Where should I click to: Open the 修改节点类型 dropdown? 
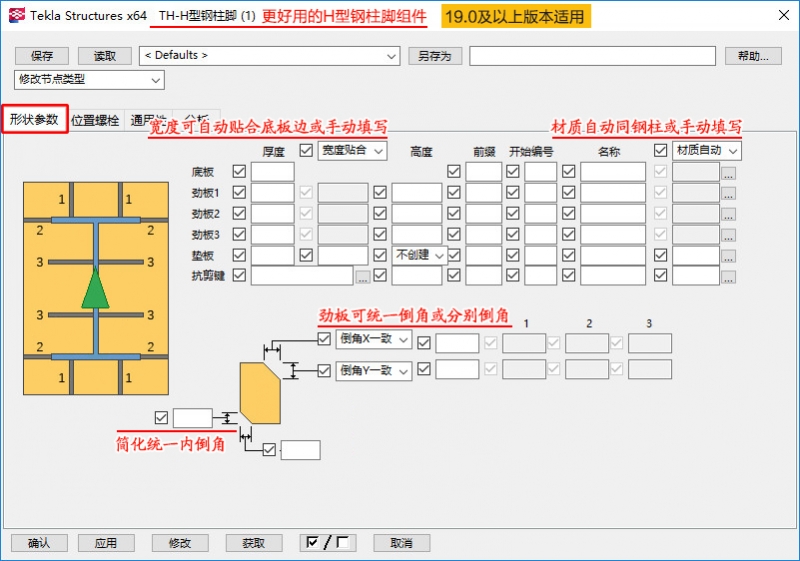[x=89, y=80]
